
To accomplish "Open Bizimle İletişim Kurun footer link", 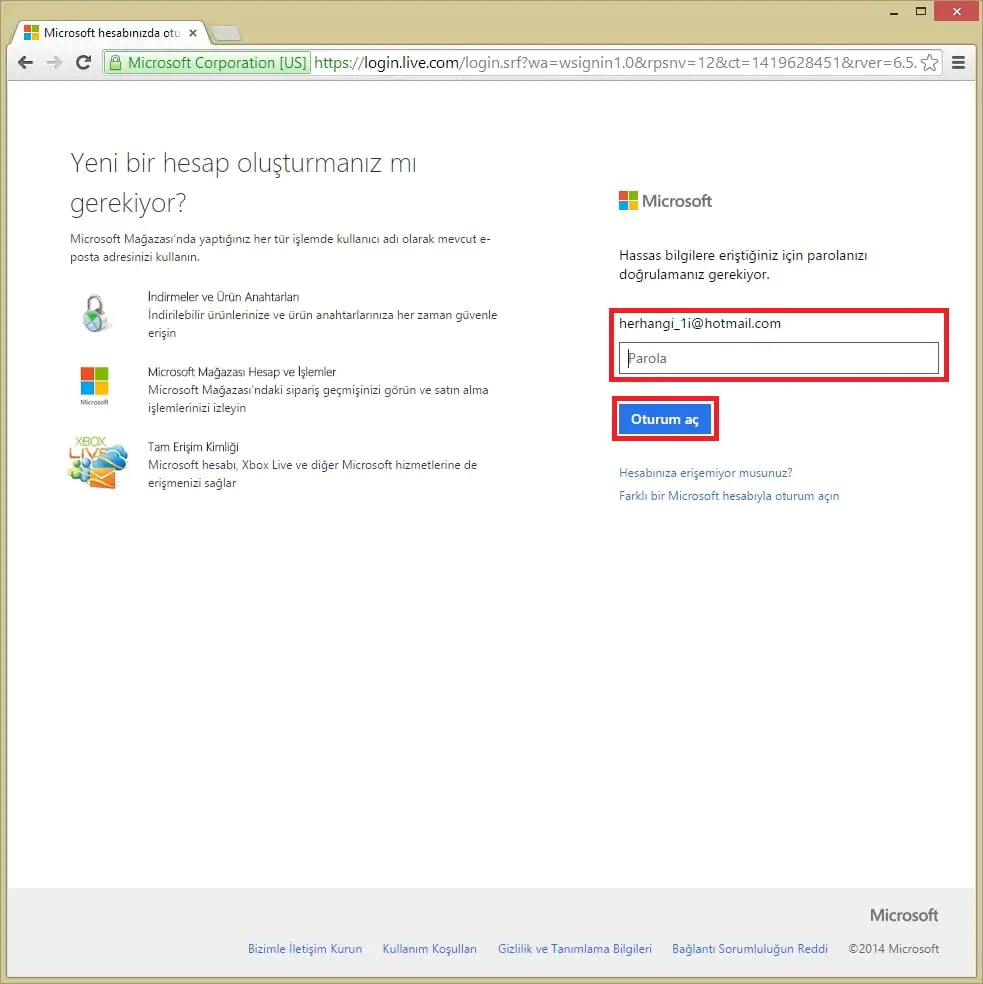I will coord(304,948).
